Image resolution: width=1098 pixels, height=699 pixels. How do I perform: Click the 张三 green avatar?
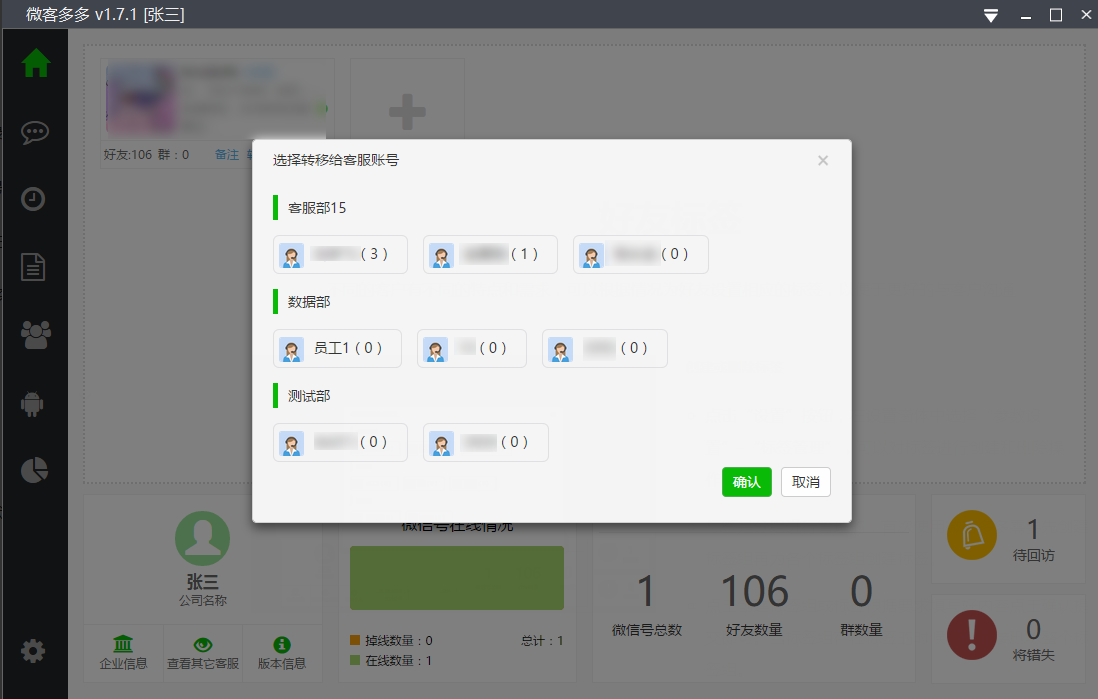point(202,538)
